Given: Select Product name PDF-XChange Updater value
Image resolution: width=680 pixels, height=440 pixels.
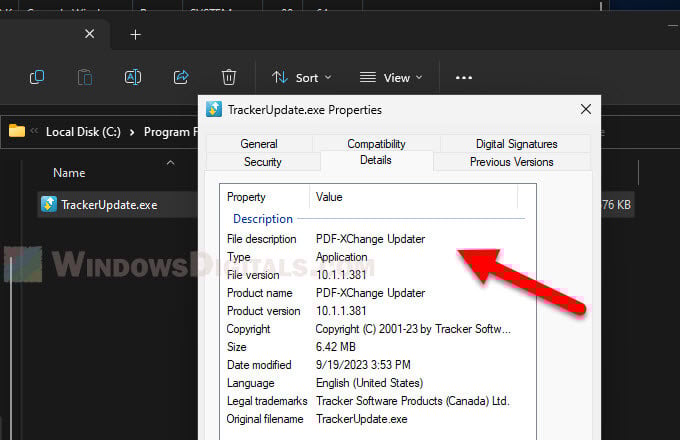Looking at the screenshot, I should tap(370, 293).
